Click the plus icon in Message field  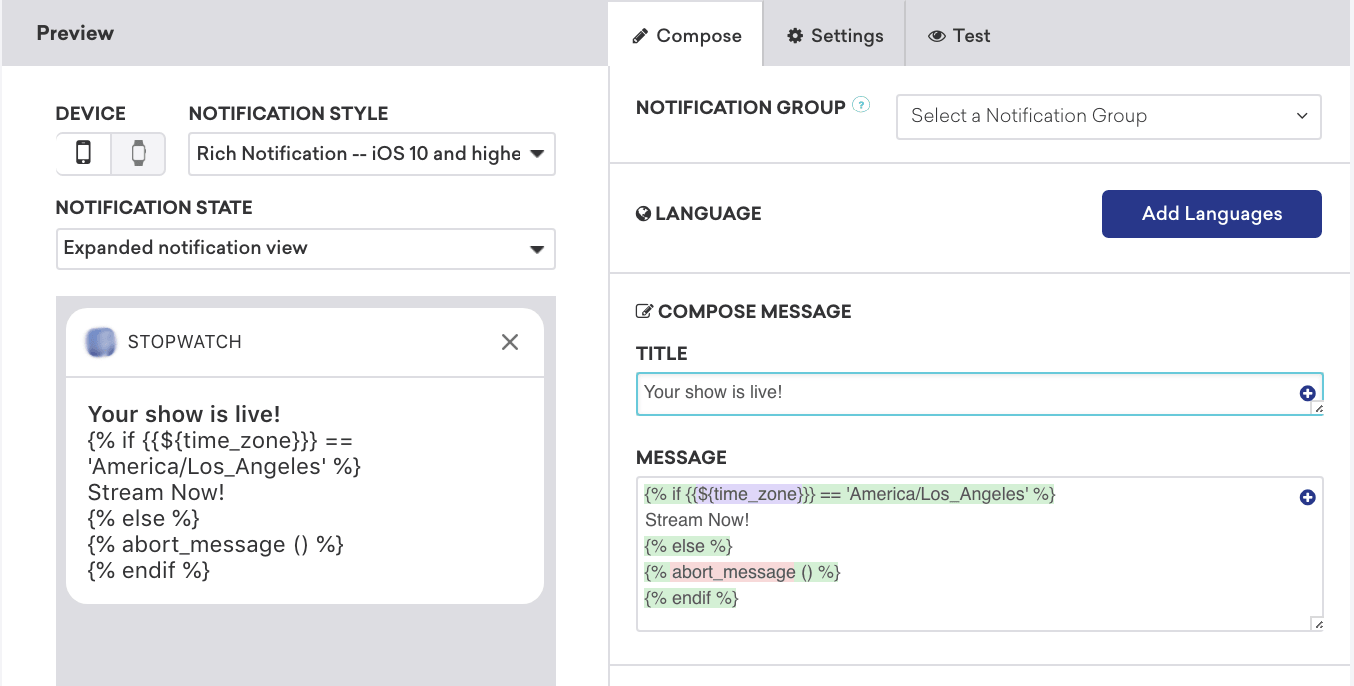tap(1307, 497)
